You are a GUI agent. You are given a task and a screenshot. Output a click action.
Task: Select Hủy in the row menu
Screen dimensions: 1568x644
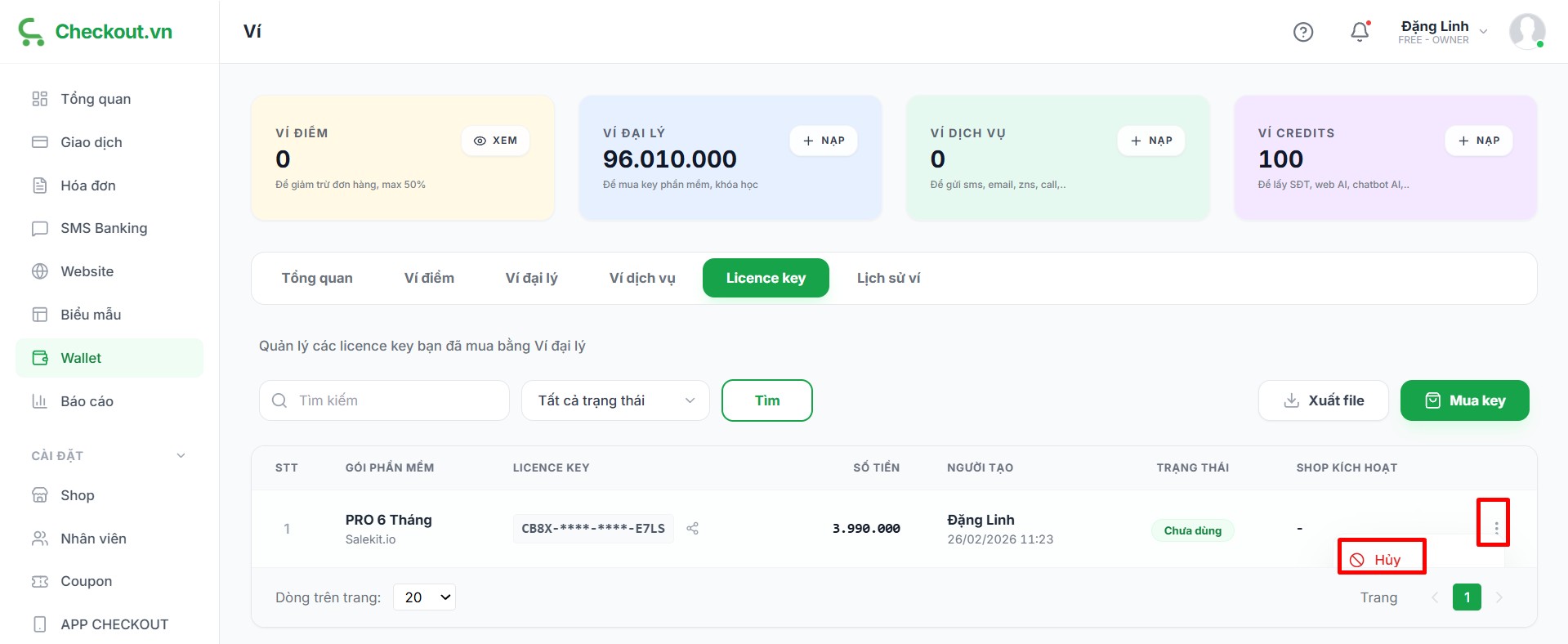(x=1381, y=560)
